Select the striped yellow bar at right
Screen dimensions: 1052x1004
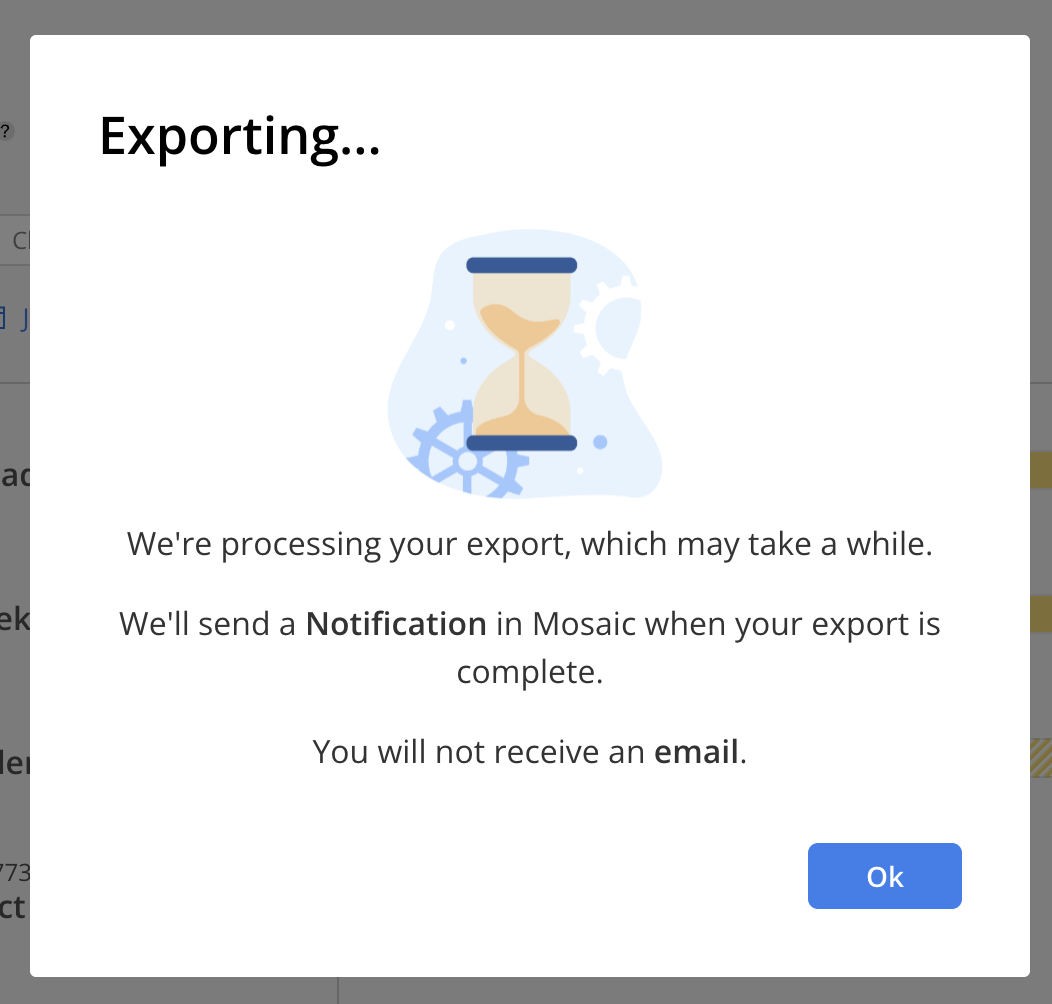pos(1041,758)
